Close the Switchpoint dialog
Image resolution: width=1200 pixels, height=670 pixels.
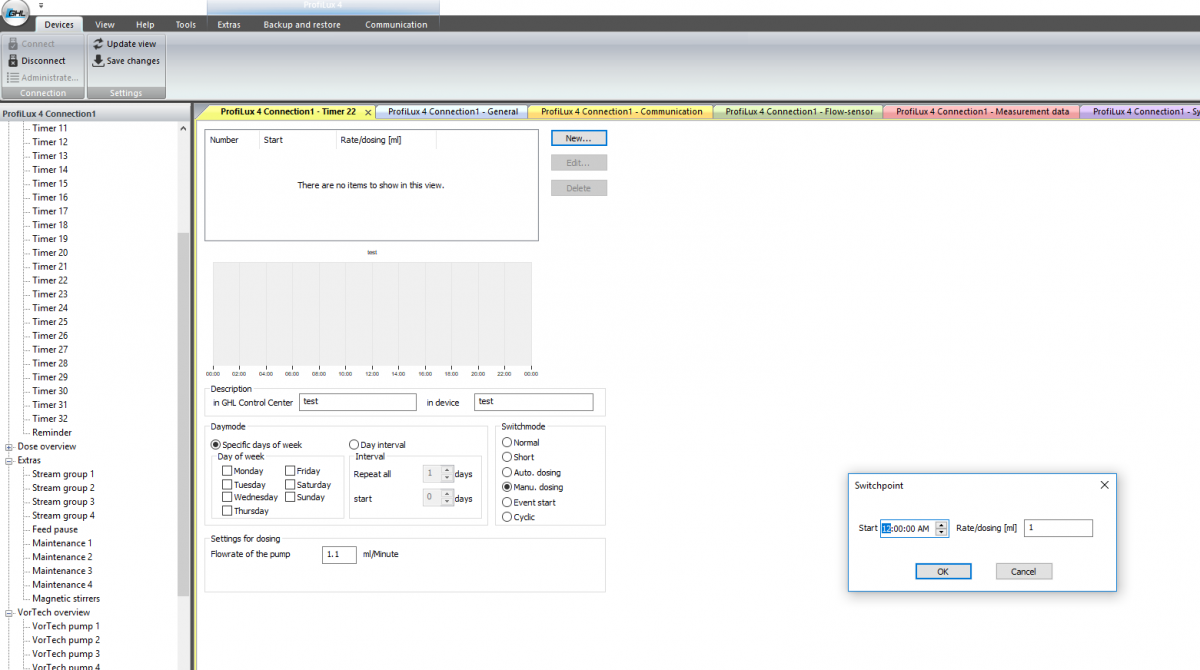1104,485
